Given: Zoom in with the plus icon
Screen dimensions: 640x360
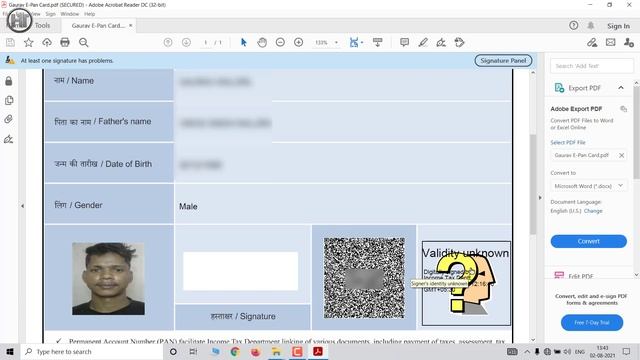Looking at the screenshot, I should tap(298, 42).
